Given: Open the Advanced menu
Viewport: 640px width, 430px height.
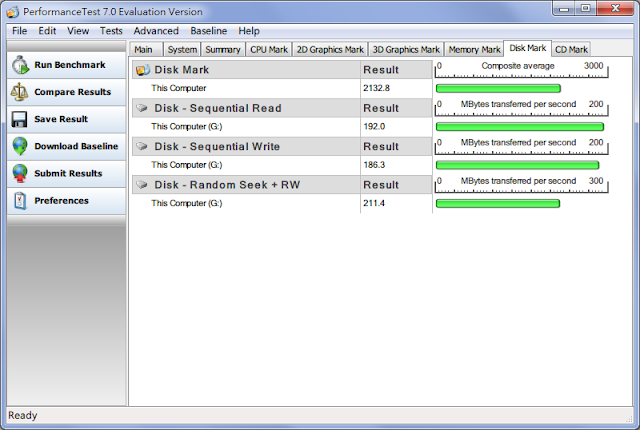Looking at the screenshot, I should pyautogui.click(x=156, y=31).
